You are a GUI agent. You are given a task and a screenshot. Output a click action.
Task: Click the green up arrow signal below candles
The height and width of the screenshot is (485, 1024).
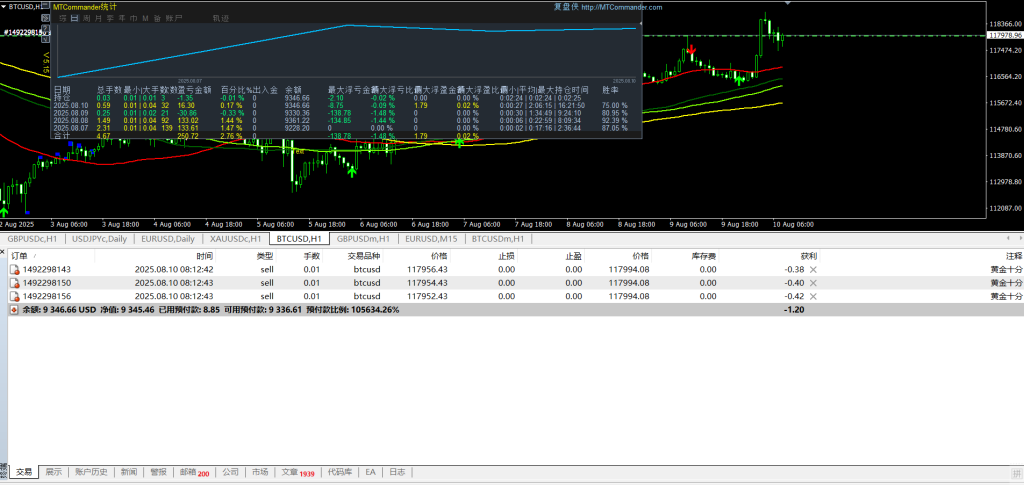pos(351,171)
